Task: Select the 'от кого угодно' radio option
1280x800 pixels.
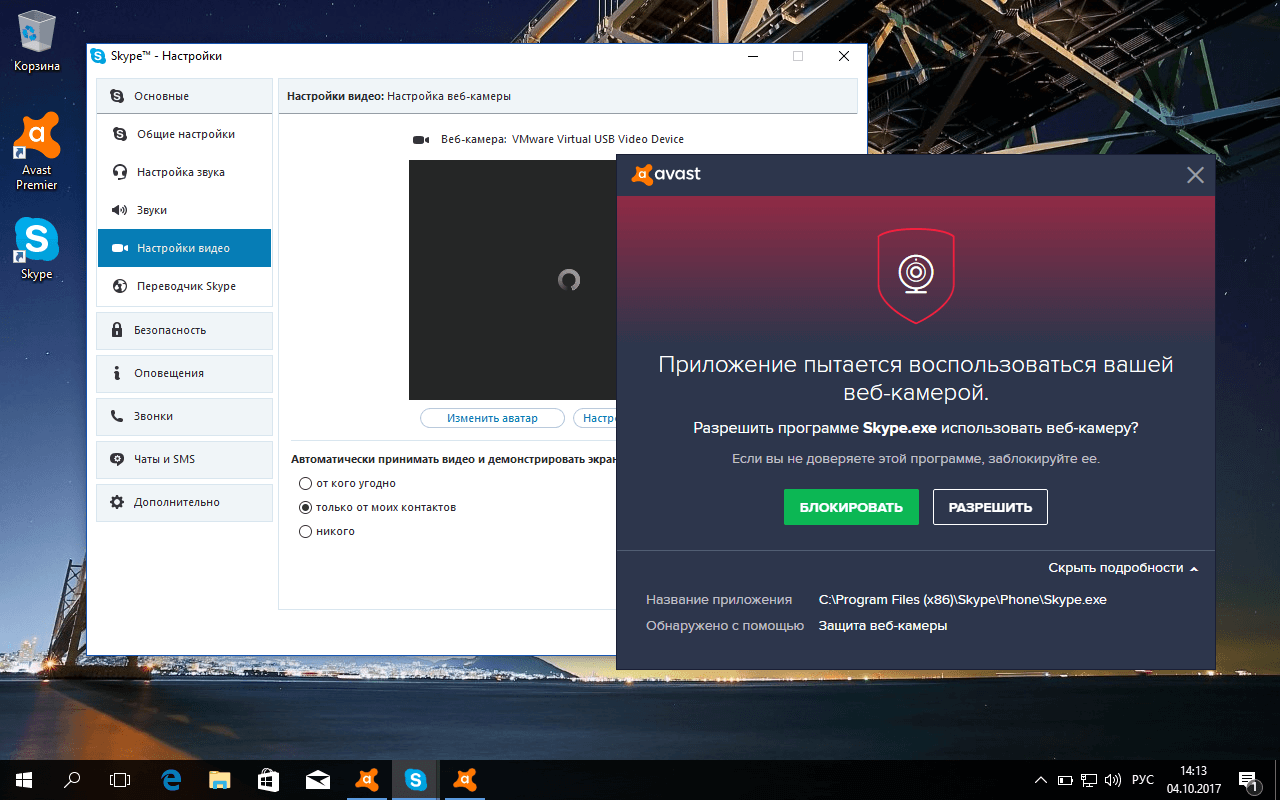Action: tap(306, 483)
